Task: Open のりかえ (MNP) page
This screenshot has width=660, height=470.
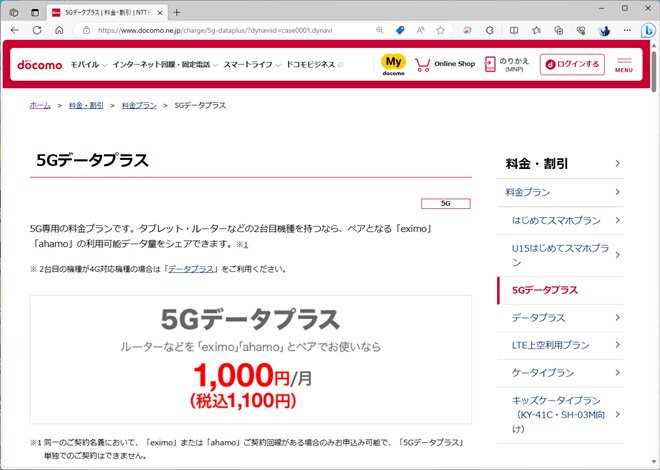Action: point(507,64)
